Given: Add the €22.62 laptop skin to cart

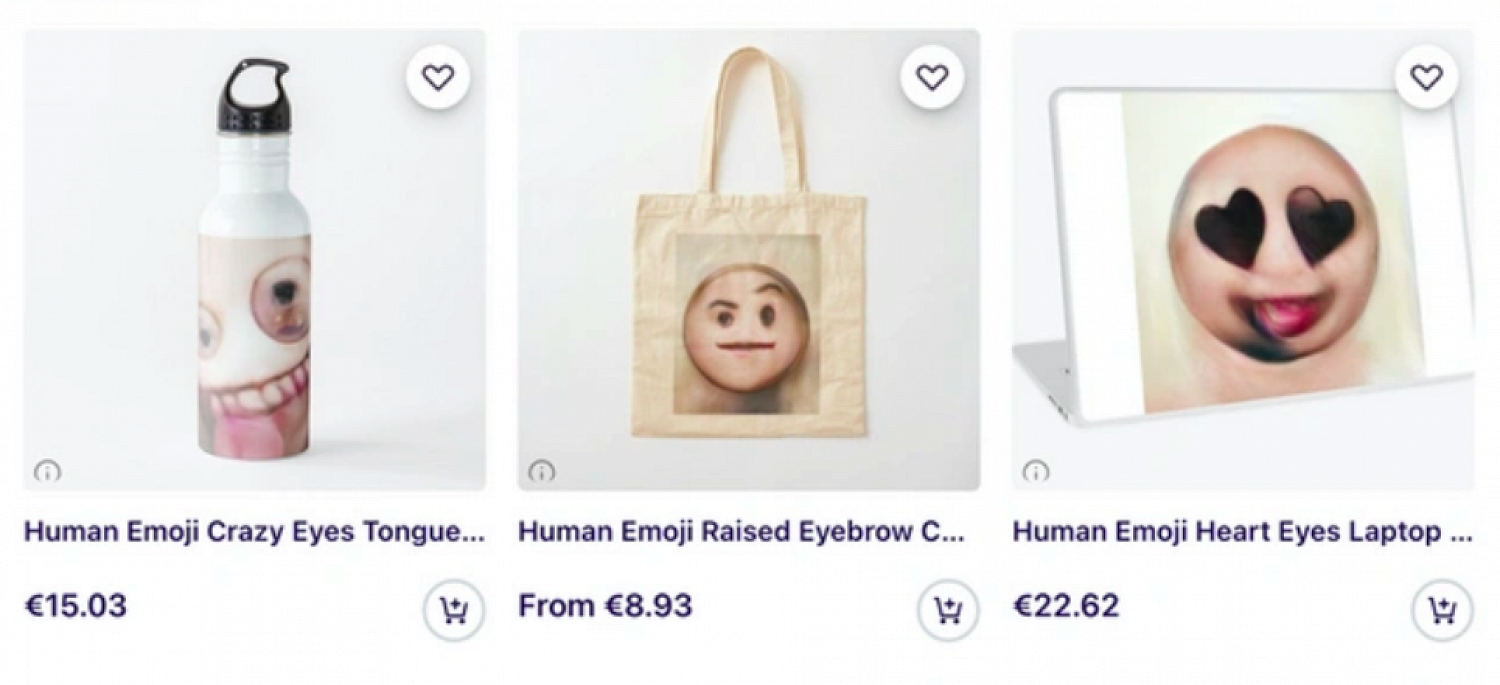Looking at the screenshot, I should 1442,610.
